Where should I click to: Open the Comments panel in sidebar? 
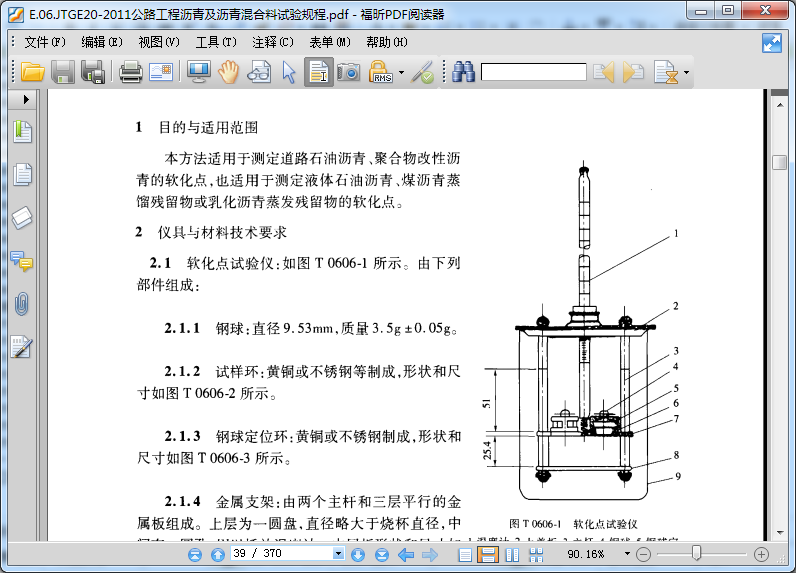point(22,261)
